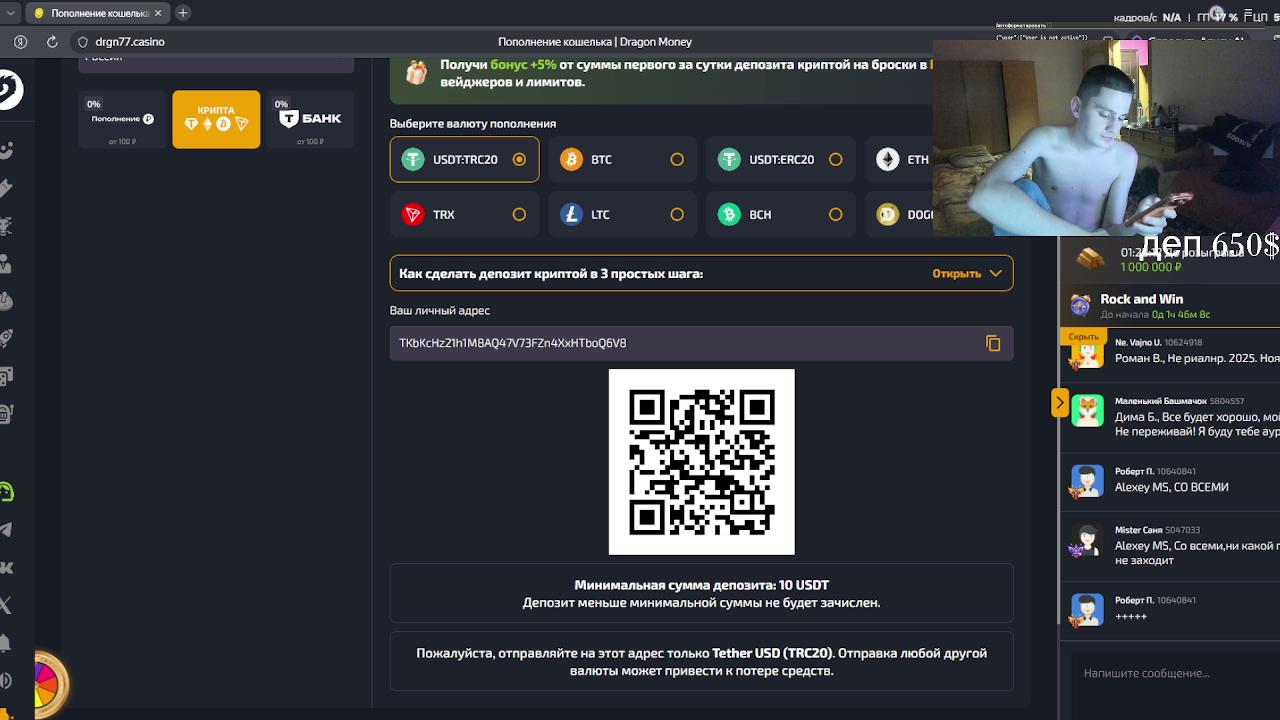Click Mister Саня chat avatar

[x=1087, y=541]
